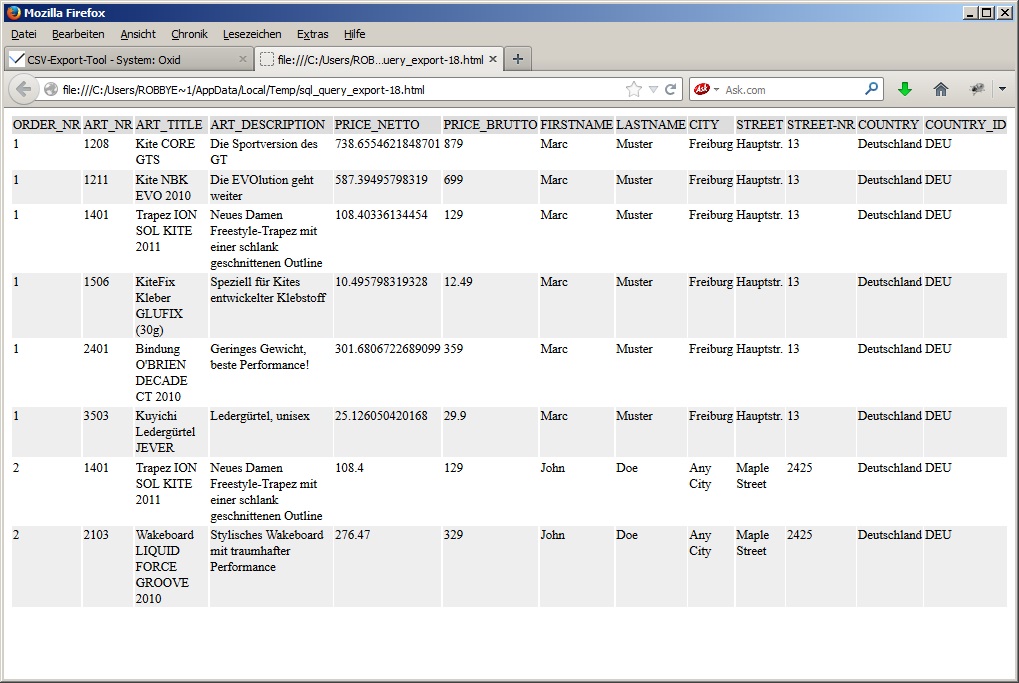Bookmark this page with the star icon
The image size is (1019, 683).
634,90
